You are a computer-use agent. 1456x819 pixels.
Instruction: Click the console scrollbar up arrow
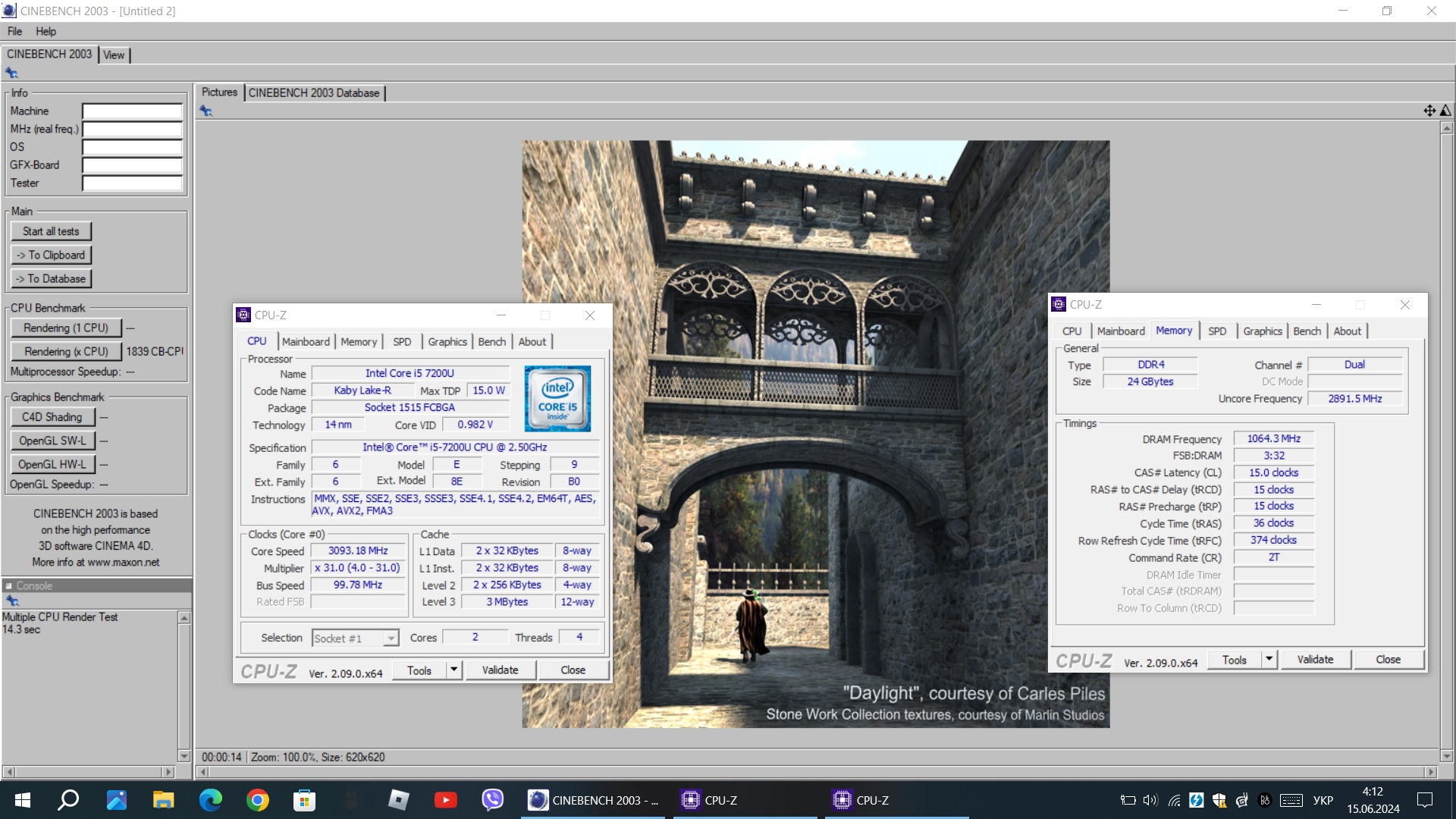coord(184,618)
